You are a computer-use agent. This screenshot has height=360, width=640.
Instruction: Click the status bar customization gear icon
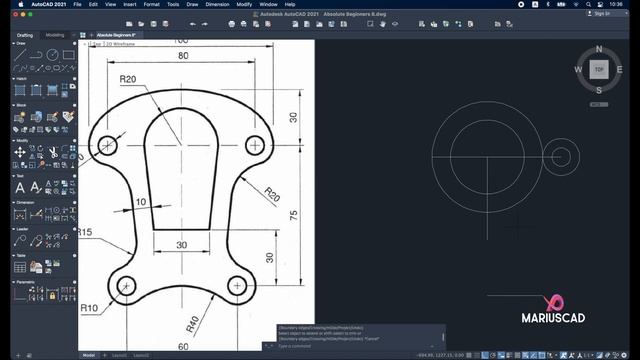(624, 356)
